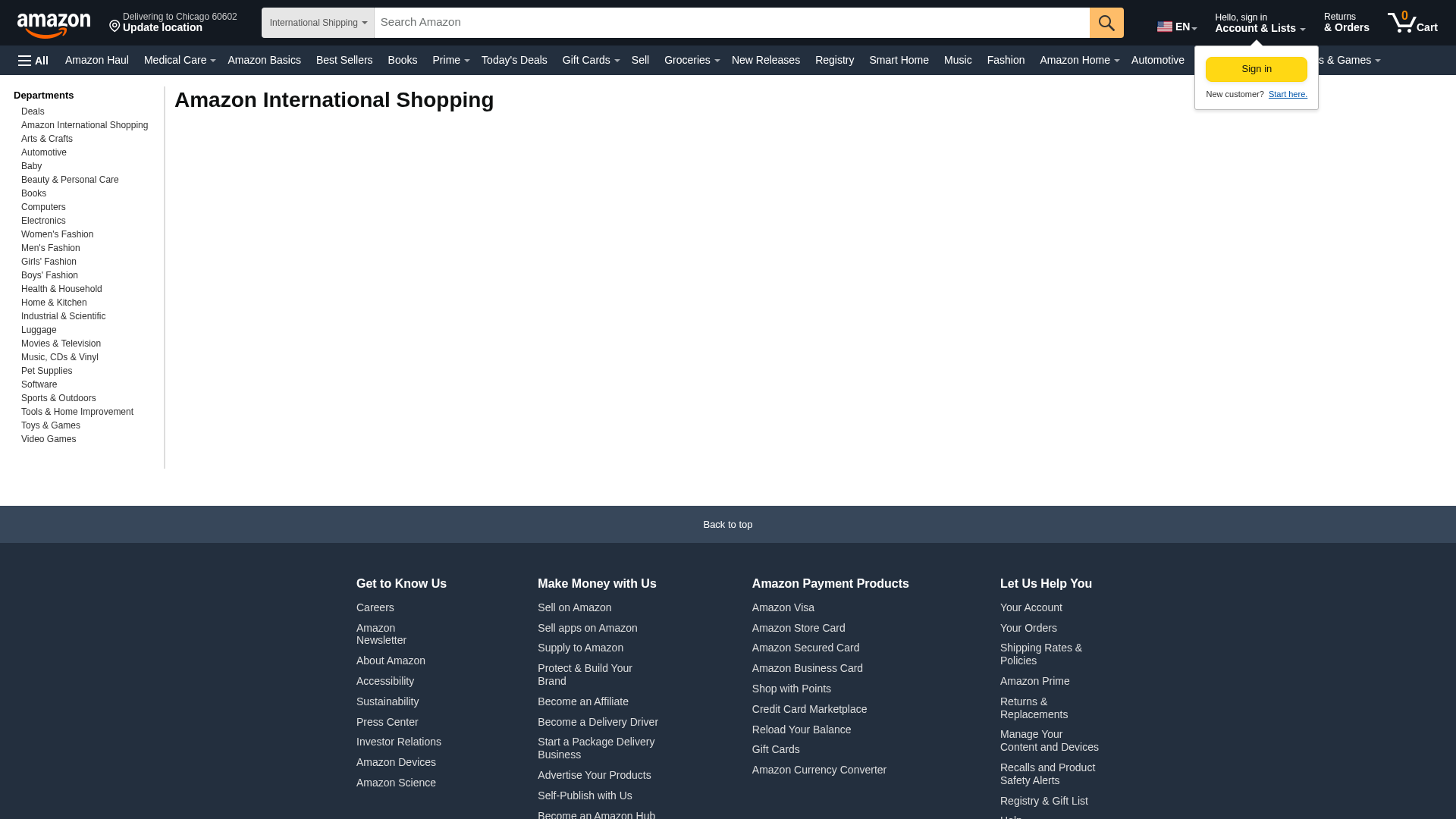Viewport: 1456px width, 819px height.
Task: Select Toys & Games department in sidebar
Action: 50,425
